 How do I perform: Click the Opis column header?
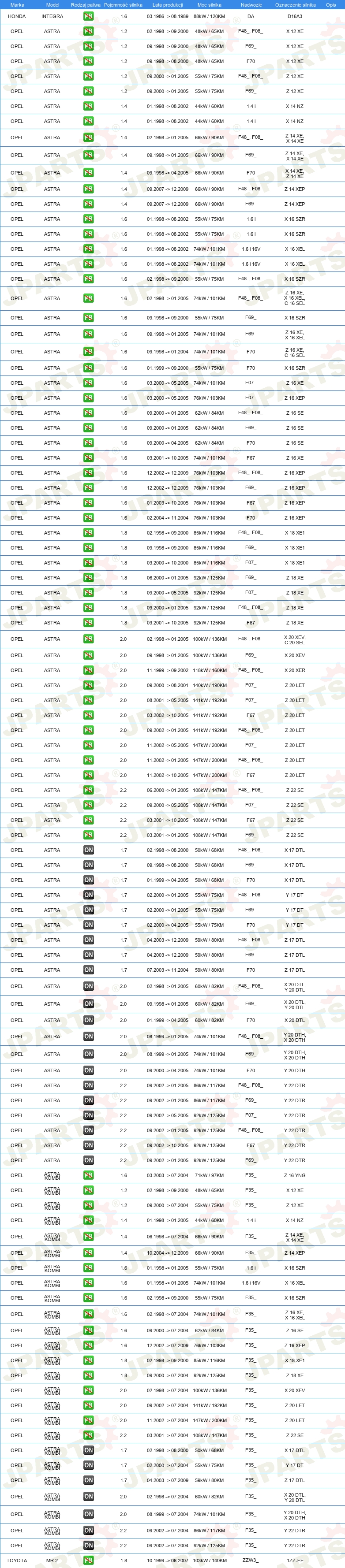[x=330, y=5]
